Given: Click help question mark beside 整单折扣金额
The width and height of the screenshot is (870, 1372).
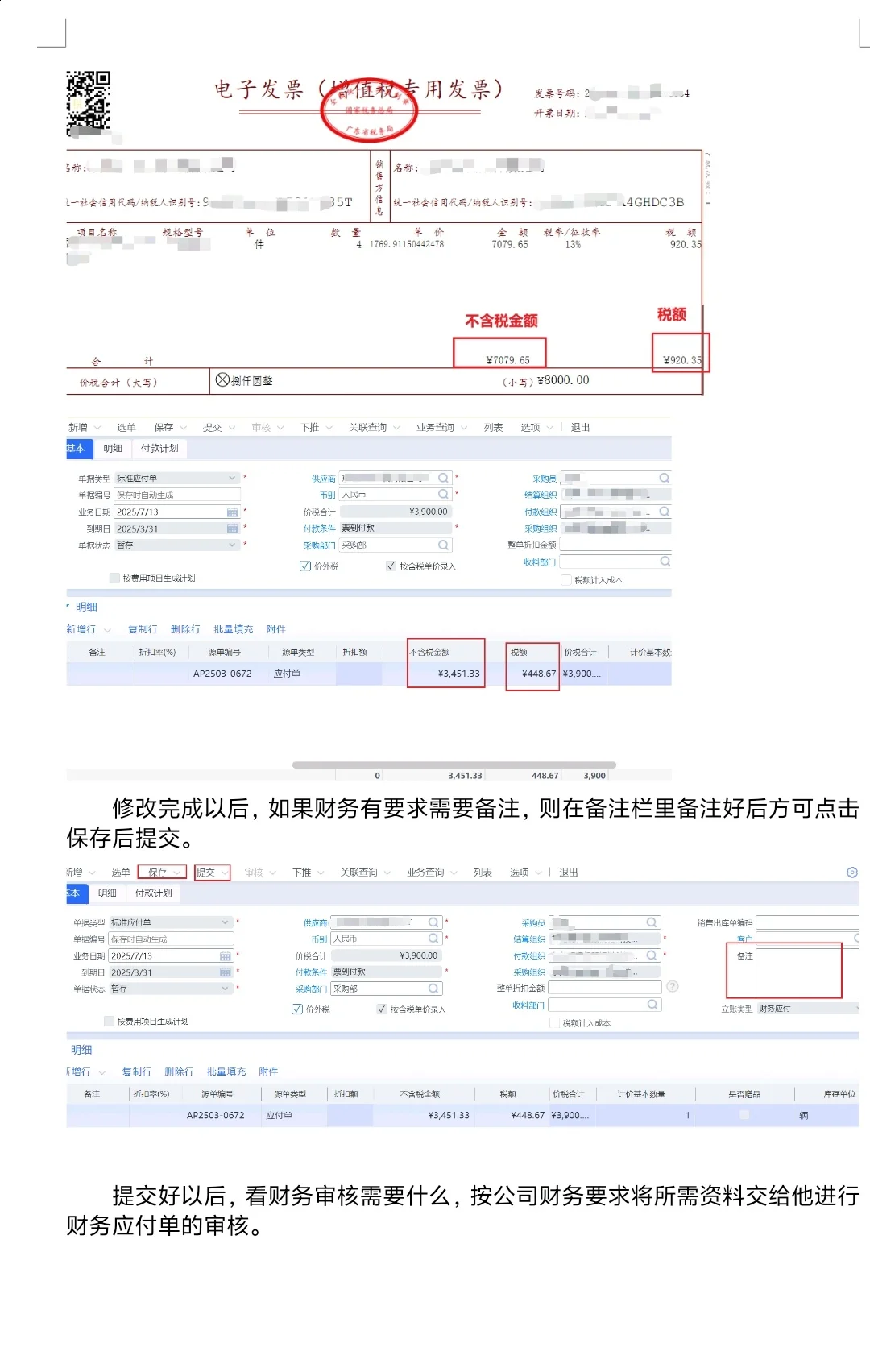Looking at the screenshot, I should click(x=673, y=987).
